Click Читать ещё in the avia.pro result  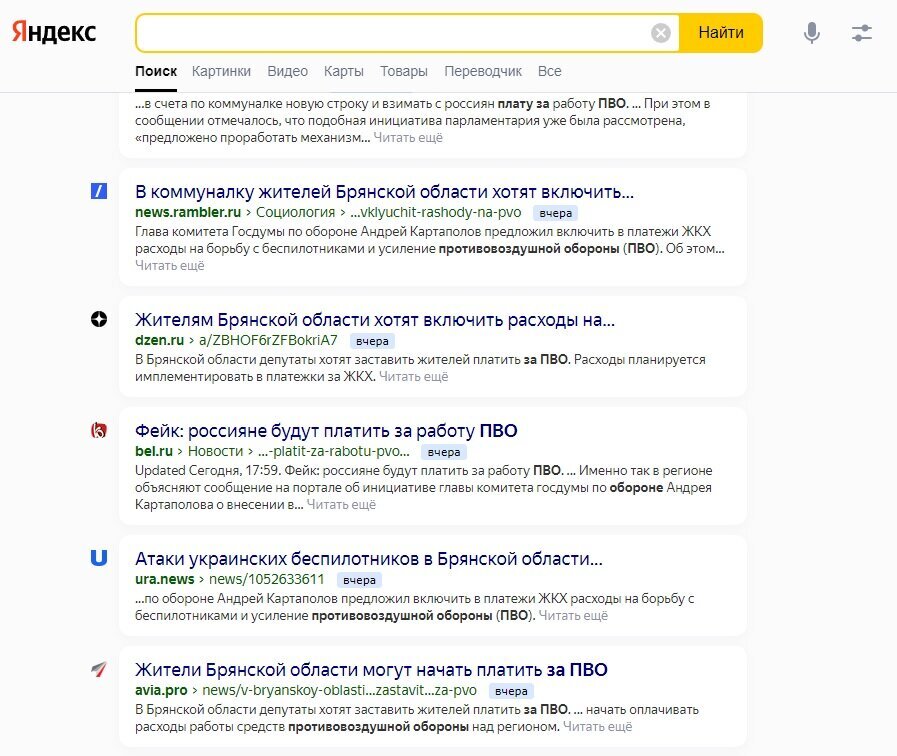[x=597, y=727]
